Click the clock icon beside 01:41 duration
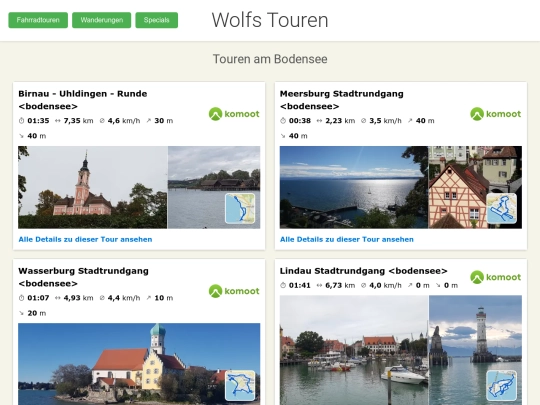 pos(283,285)
